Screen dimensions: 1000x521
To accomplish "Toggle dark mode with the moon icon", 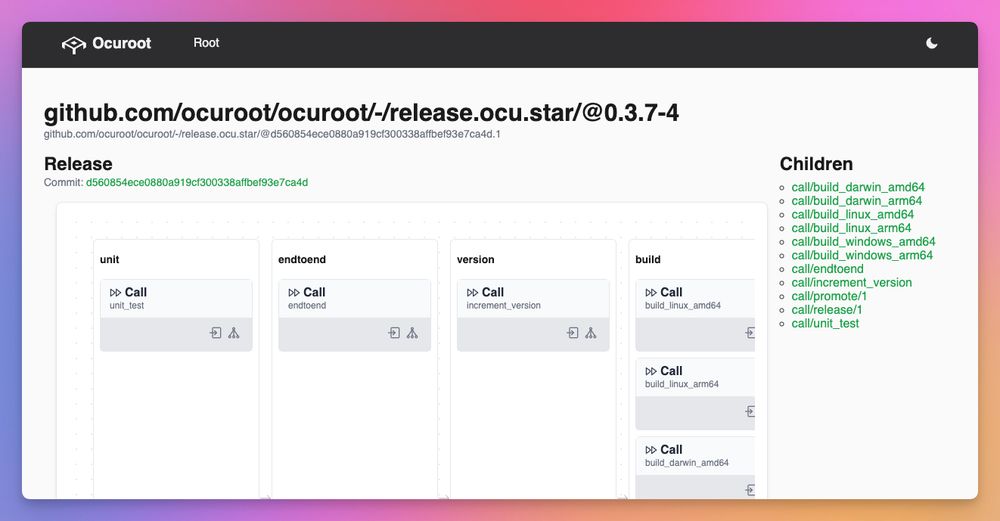I will pos(932,43).
